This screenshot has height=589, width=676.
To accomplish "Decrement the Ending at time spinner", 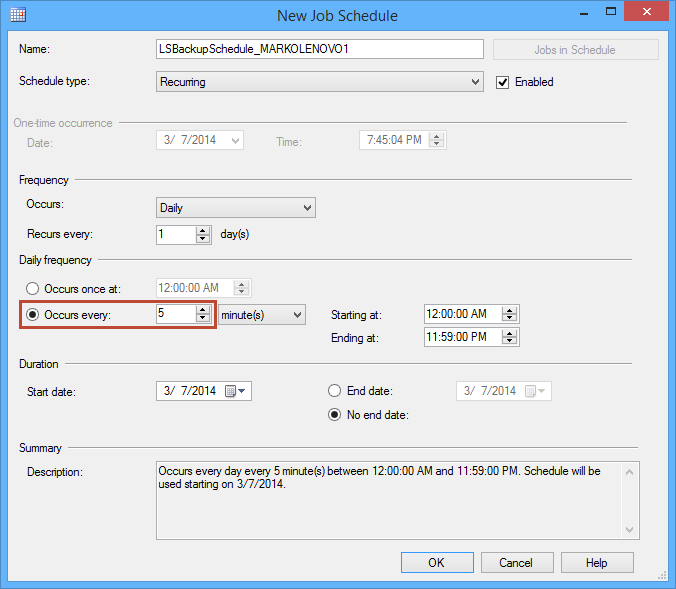I will (510, 342).
